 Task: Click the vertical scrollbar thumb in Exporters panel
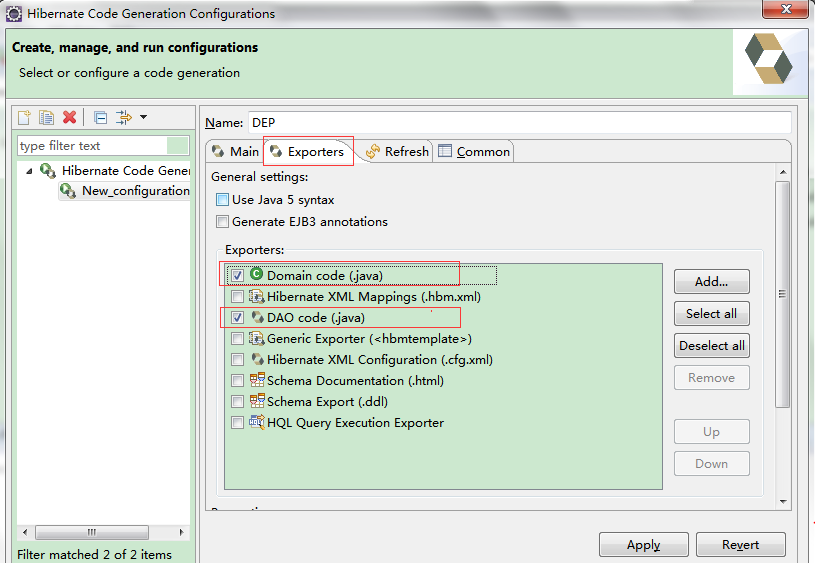783,294
